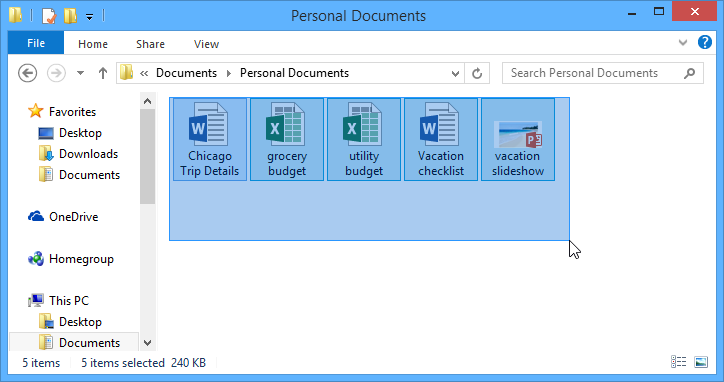
Task: Select the Vacation checklist Word document
Action: click(x=441, y=139)
